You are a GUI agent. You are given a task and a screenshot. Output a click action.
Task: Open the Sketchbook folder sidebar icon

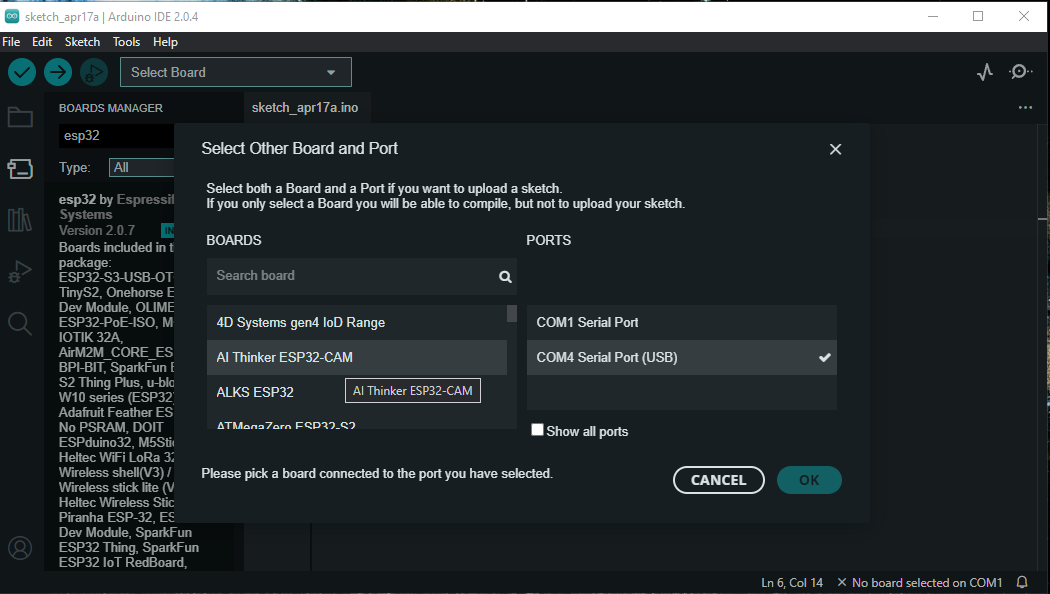(20, 117)
